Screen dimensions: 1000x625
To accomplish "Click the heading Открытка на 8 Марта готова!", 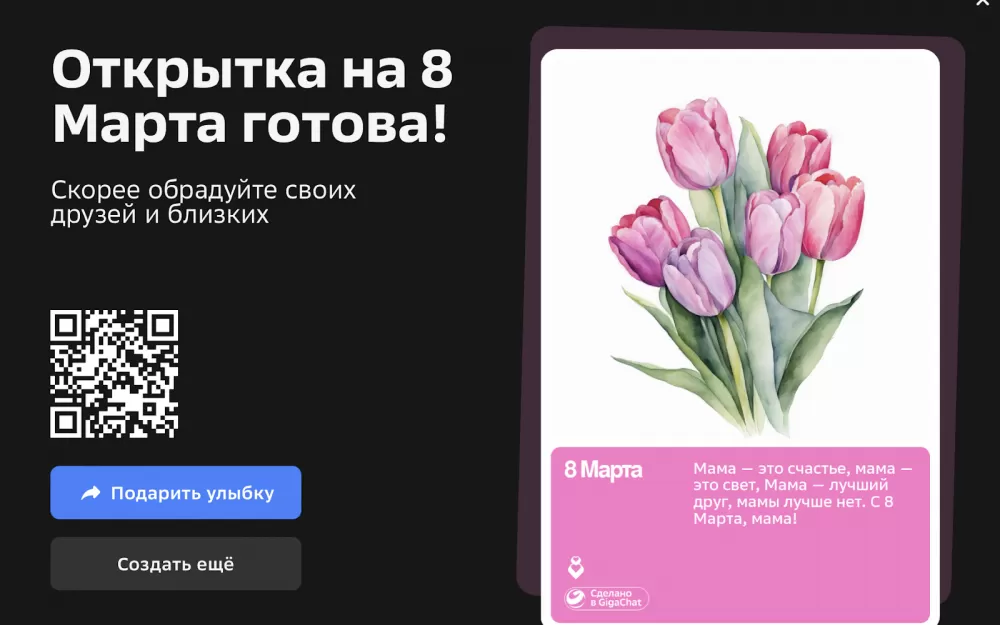I will click(252, 96).
